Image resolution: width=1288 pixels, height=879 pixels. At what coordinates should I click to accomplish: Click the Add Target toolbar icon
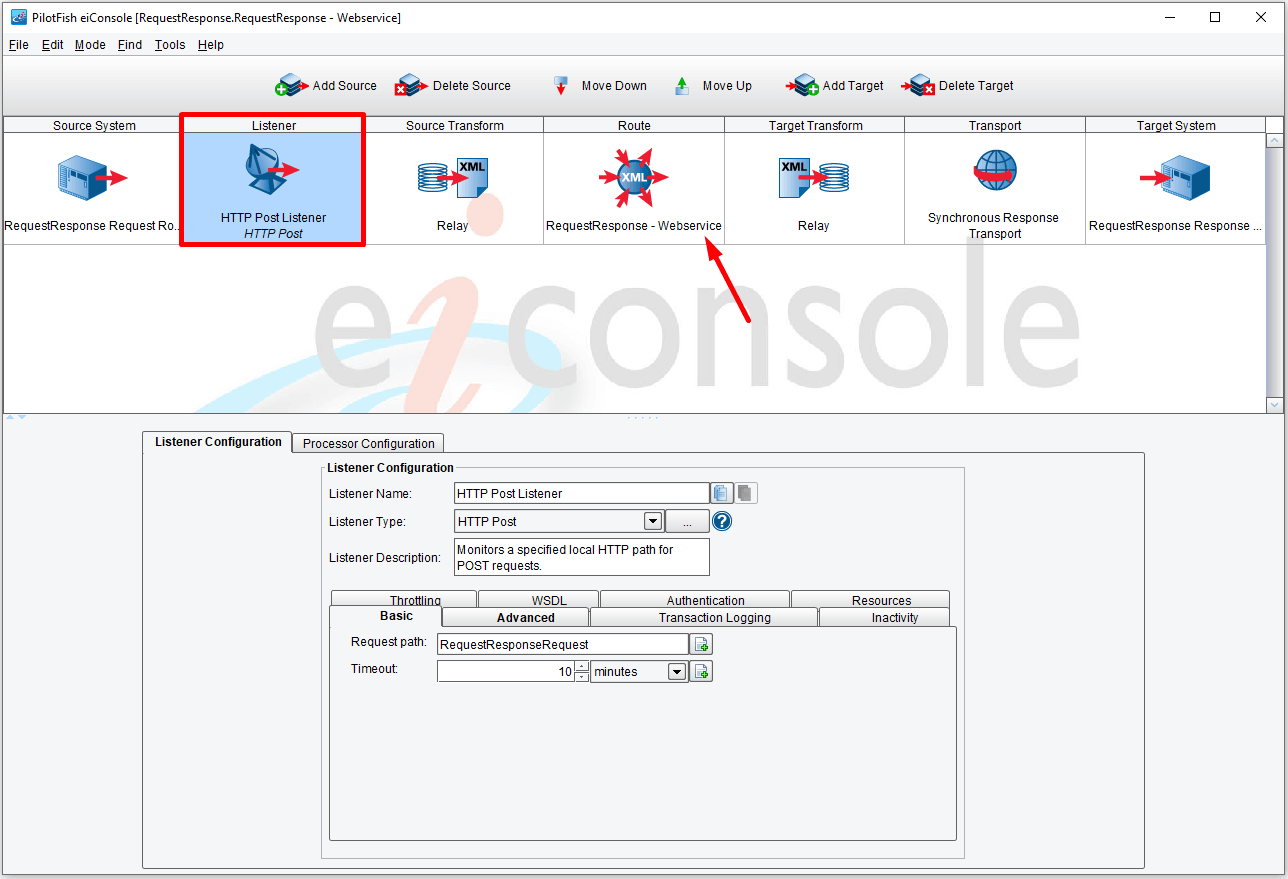[x=802, y=86]
